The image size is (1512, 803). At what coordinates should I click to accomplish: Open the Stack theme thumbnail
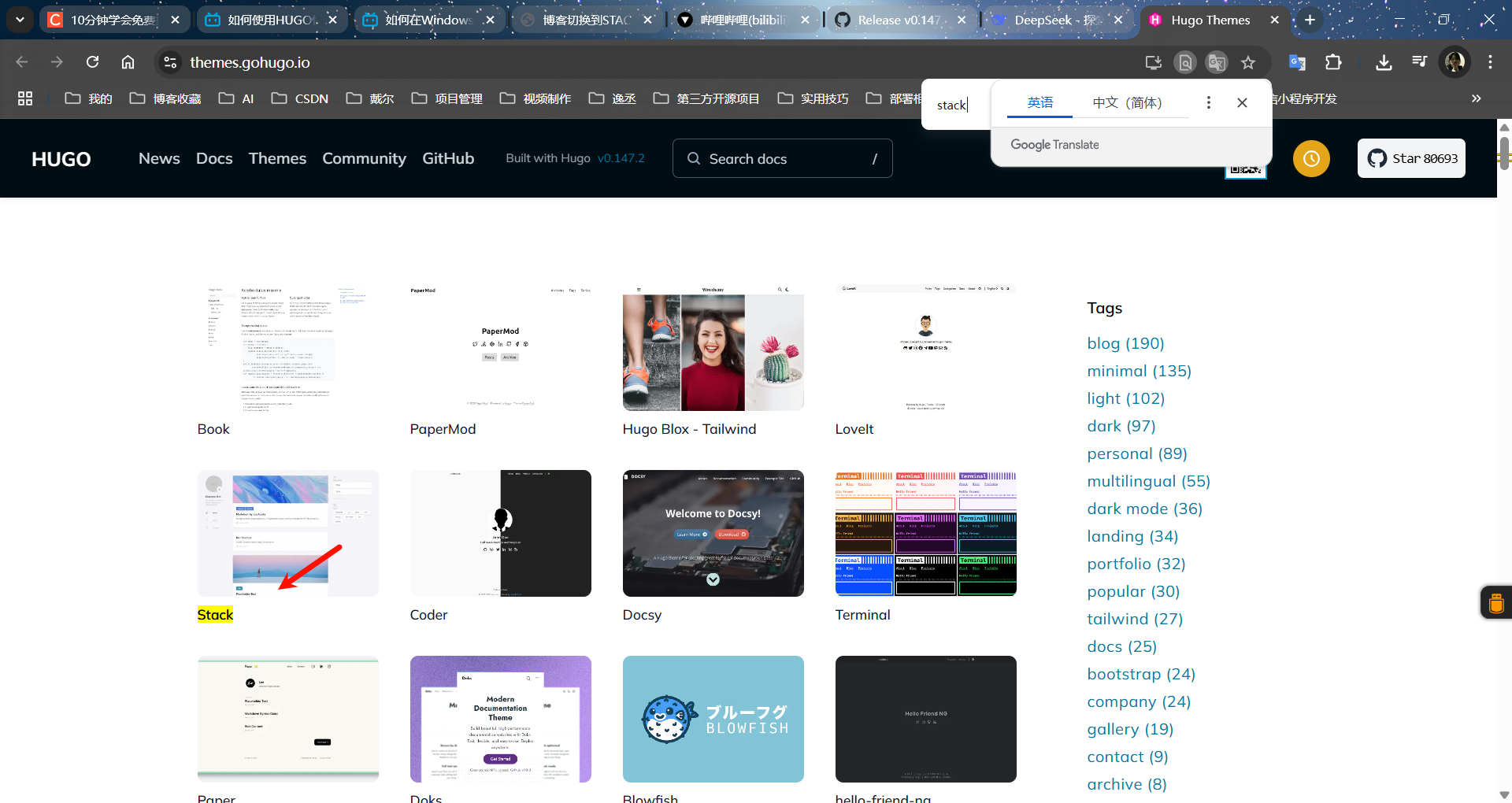288,533
